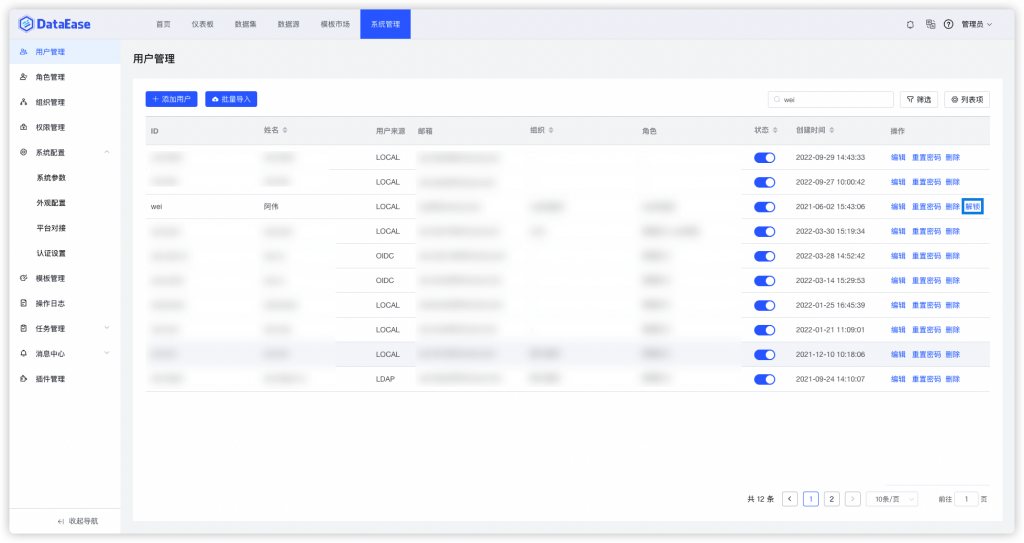
Task: Open the 管理员 account dropdown
Action: 977,24
